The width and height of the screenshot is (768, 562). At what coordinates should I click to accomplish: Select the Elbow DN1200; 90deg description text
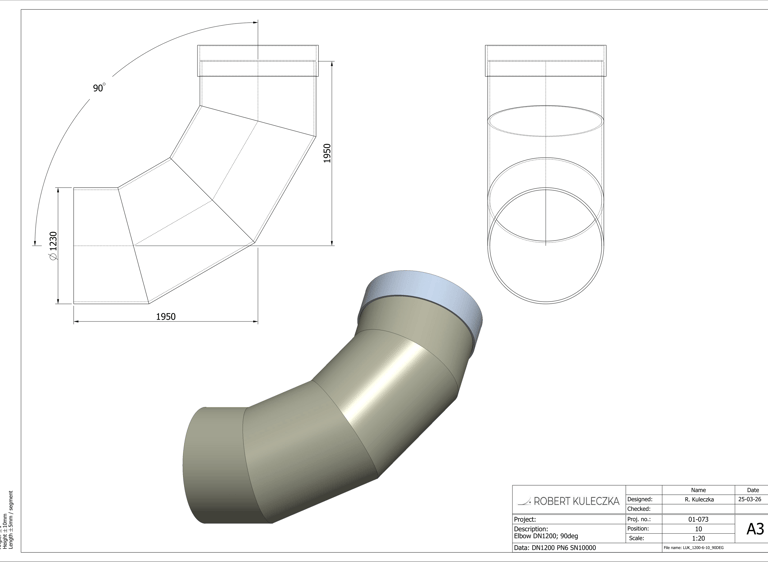[x=546, y=536]
